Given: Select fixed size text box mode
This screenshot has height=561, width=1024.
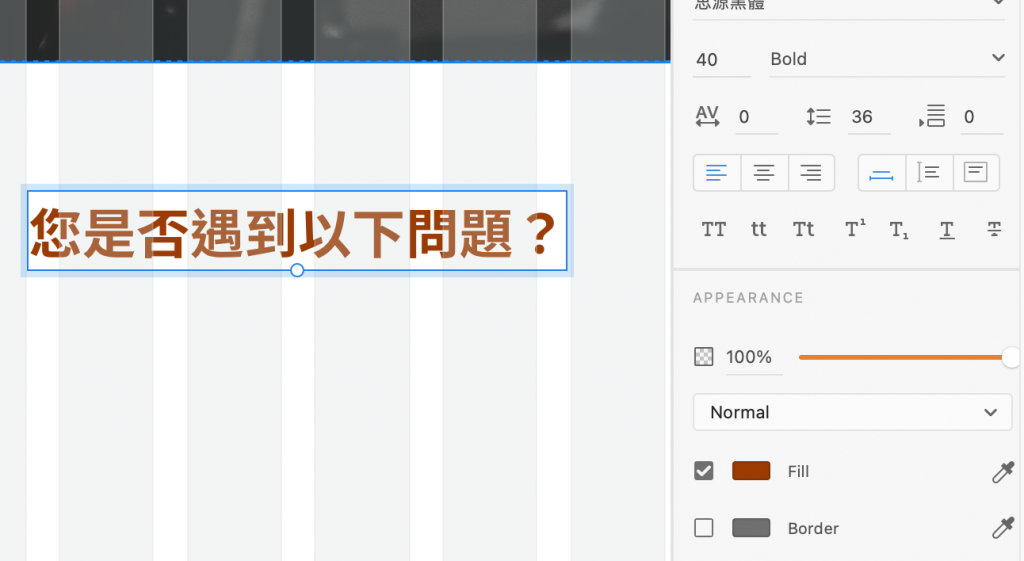Looking at the screenshot, I should [976, 173].
